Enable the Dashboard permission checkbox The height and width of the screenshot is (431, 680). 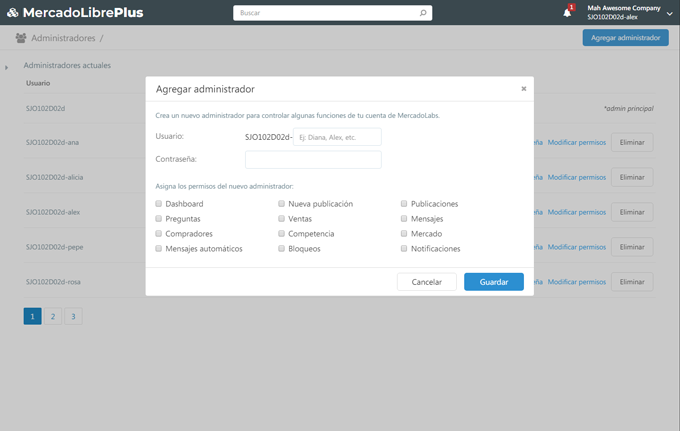(x=158, y=204)
